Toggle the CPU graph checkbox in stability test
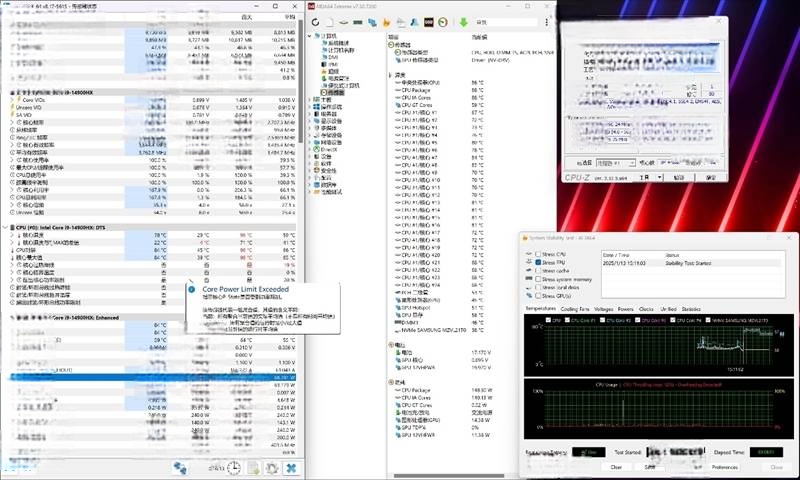 pos(548,320)
